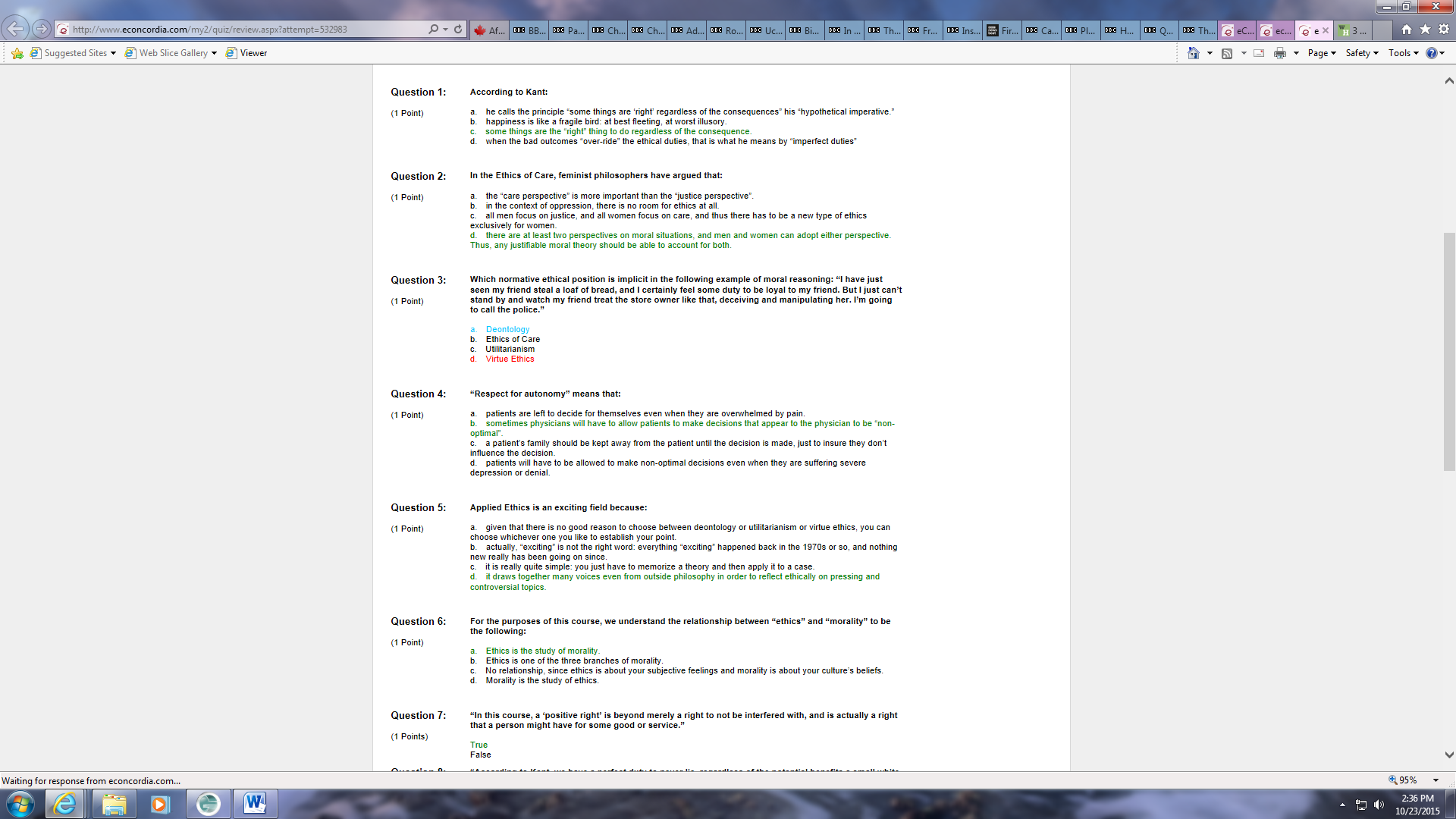The image size is (1456, 819).
Task: Open Favorites star icon
Action: (x=1425, y=30)
